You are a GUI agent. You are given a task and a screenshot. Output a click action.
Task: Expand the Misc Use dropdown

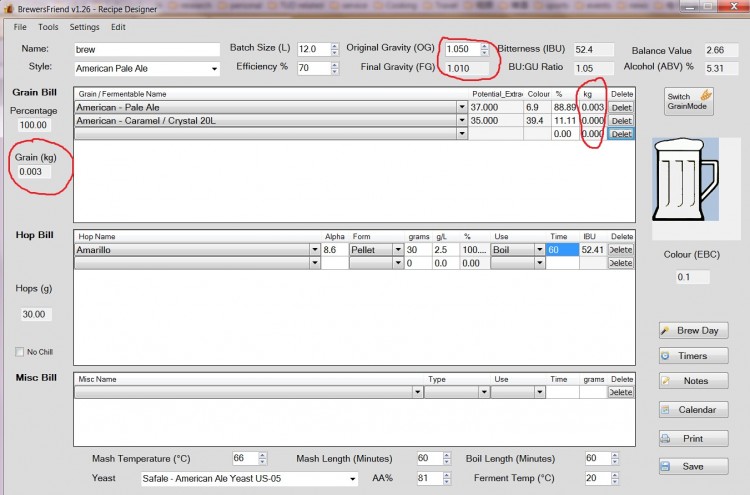pos(540,392)
